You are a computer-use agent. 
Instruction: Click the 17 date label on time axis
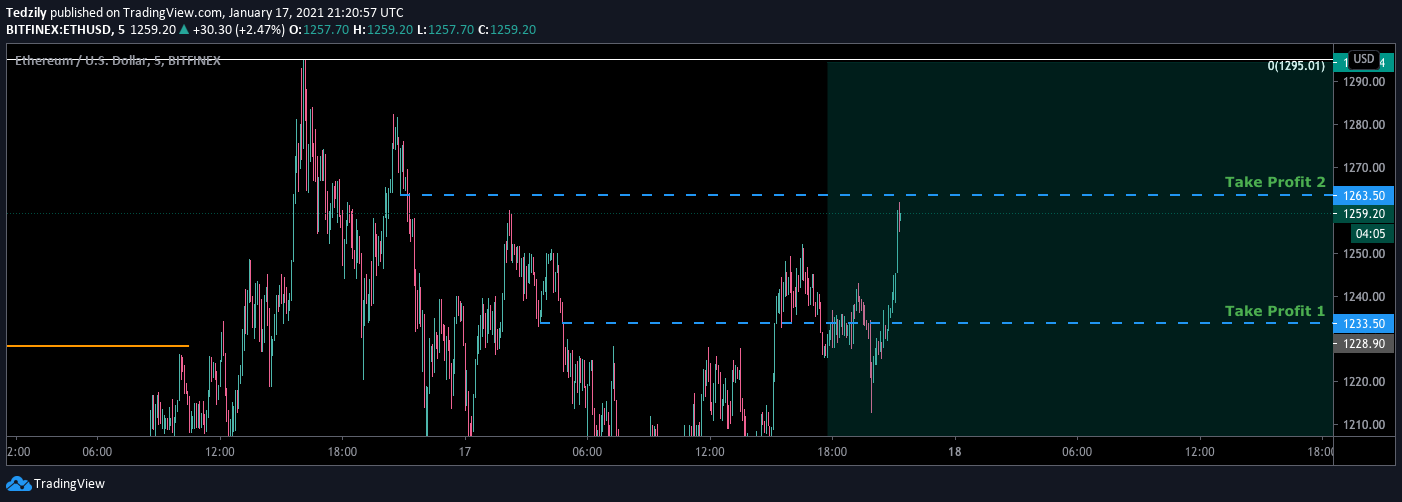(465, 452)
